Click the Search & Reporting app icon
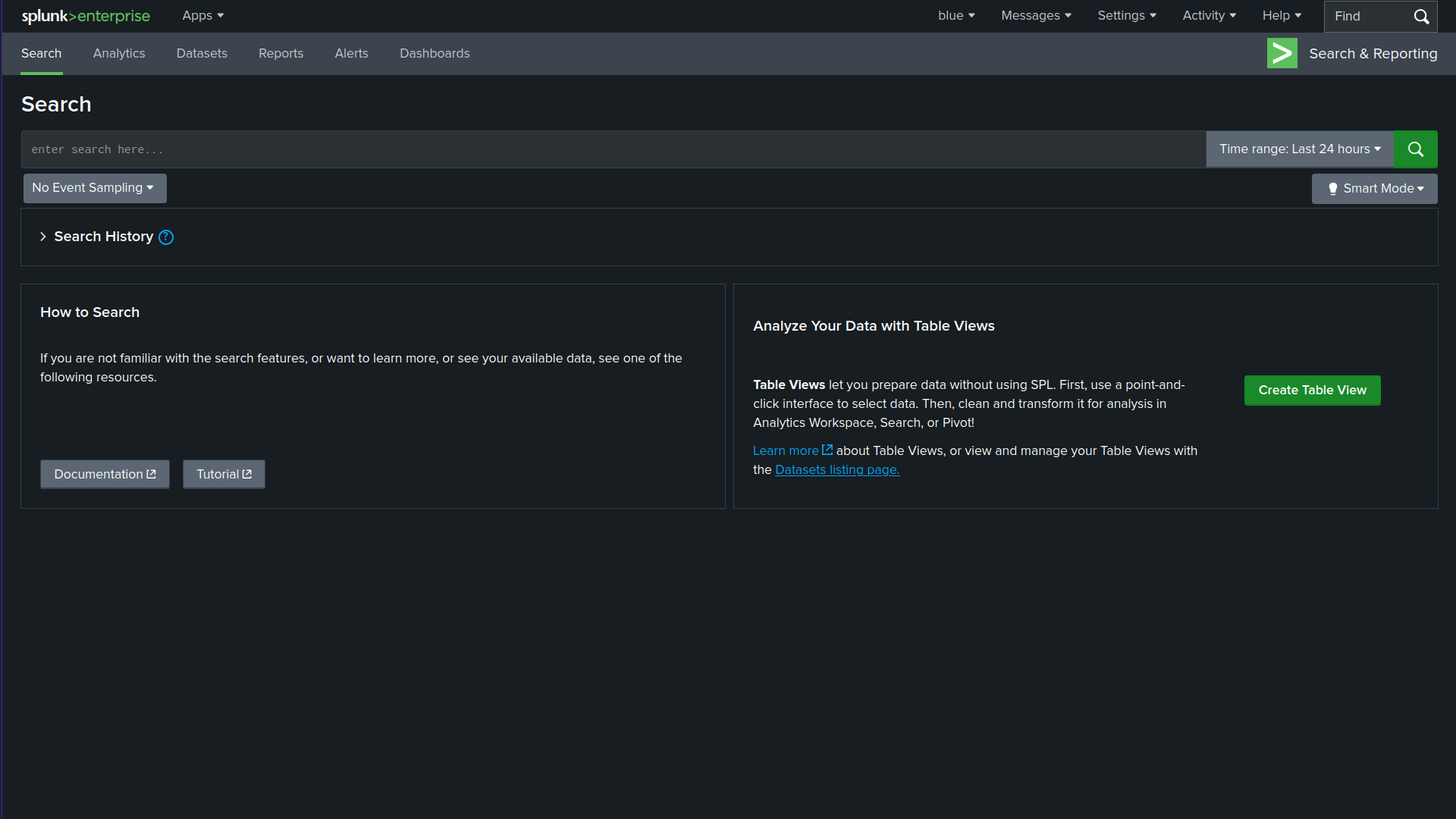 coord(1282,53)
